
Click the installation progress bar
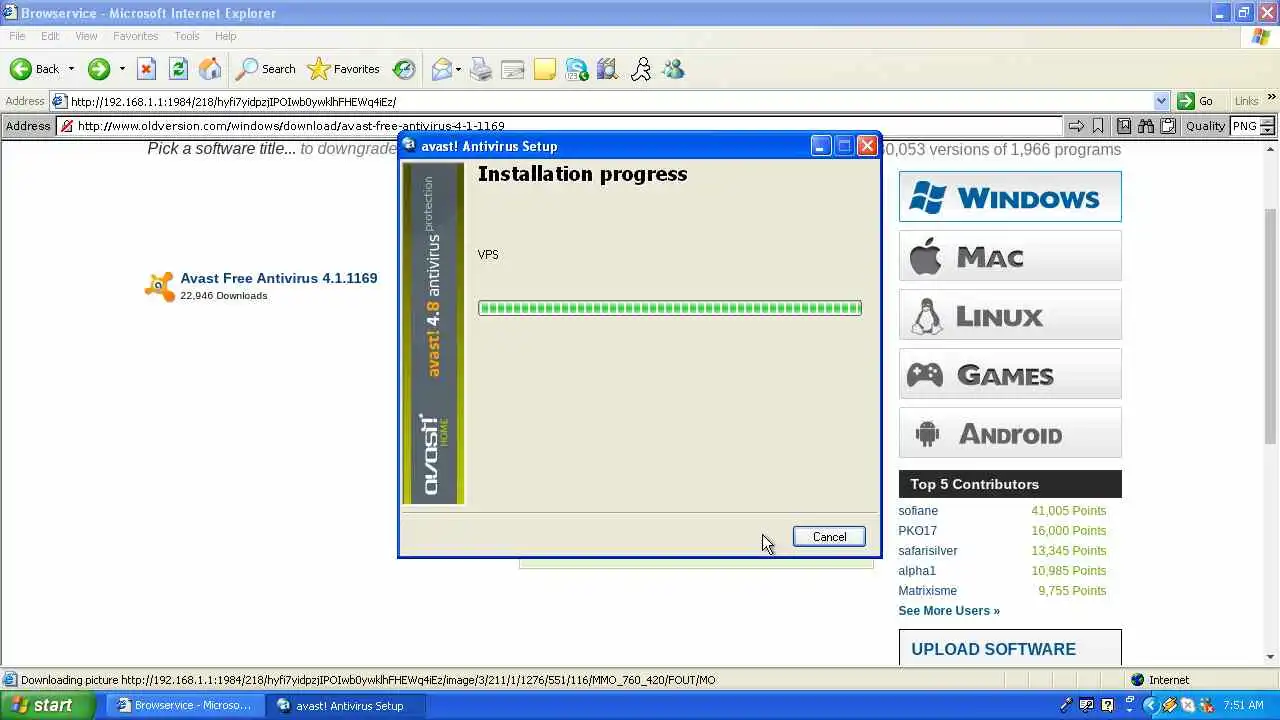pos(670,308)
